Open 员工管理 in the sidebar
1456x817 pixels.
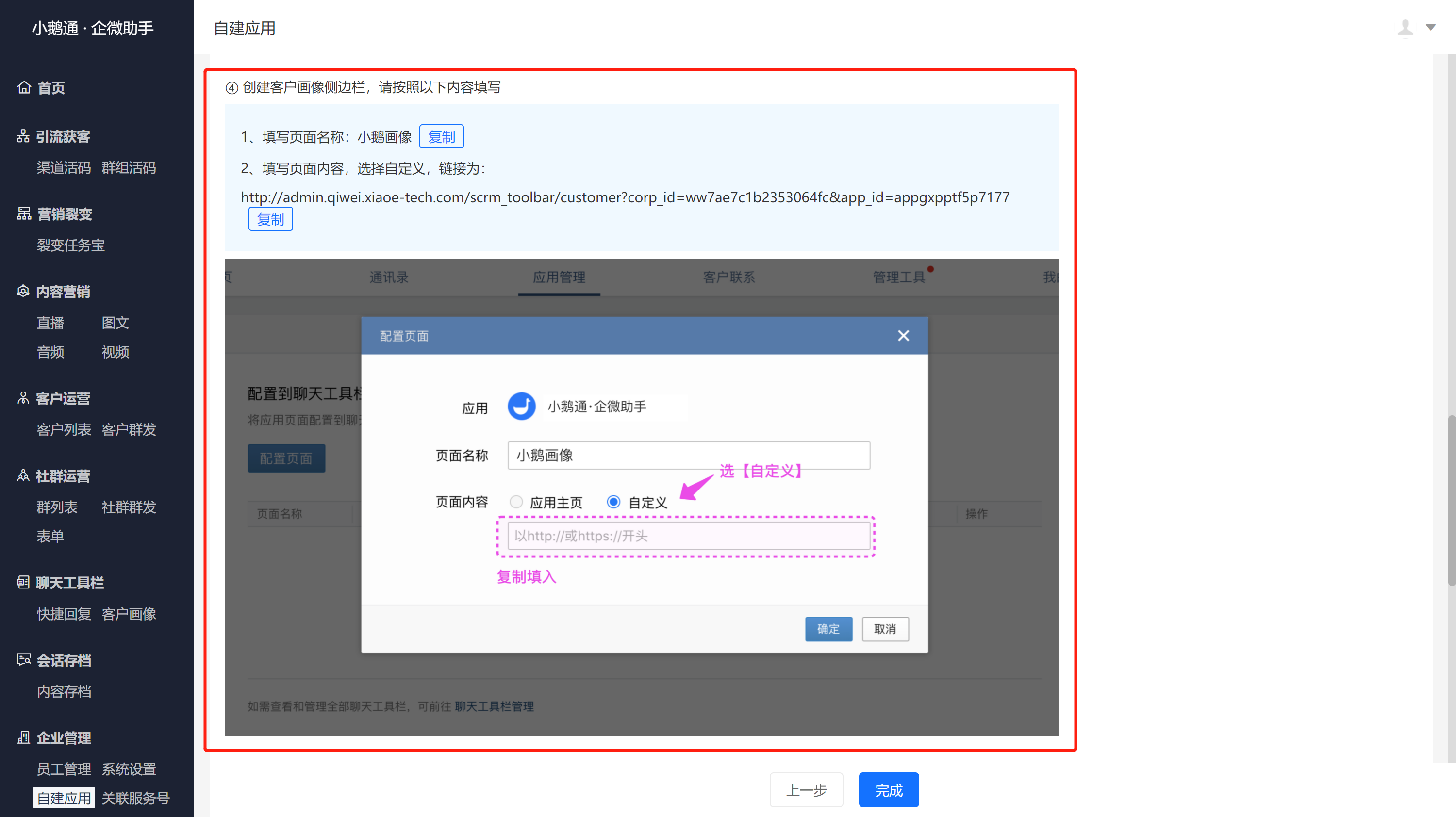(64, 769)
